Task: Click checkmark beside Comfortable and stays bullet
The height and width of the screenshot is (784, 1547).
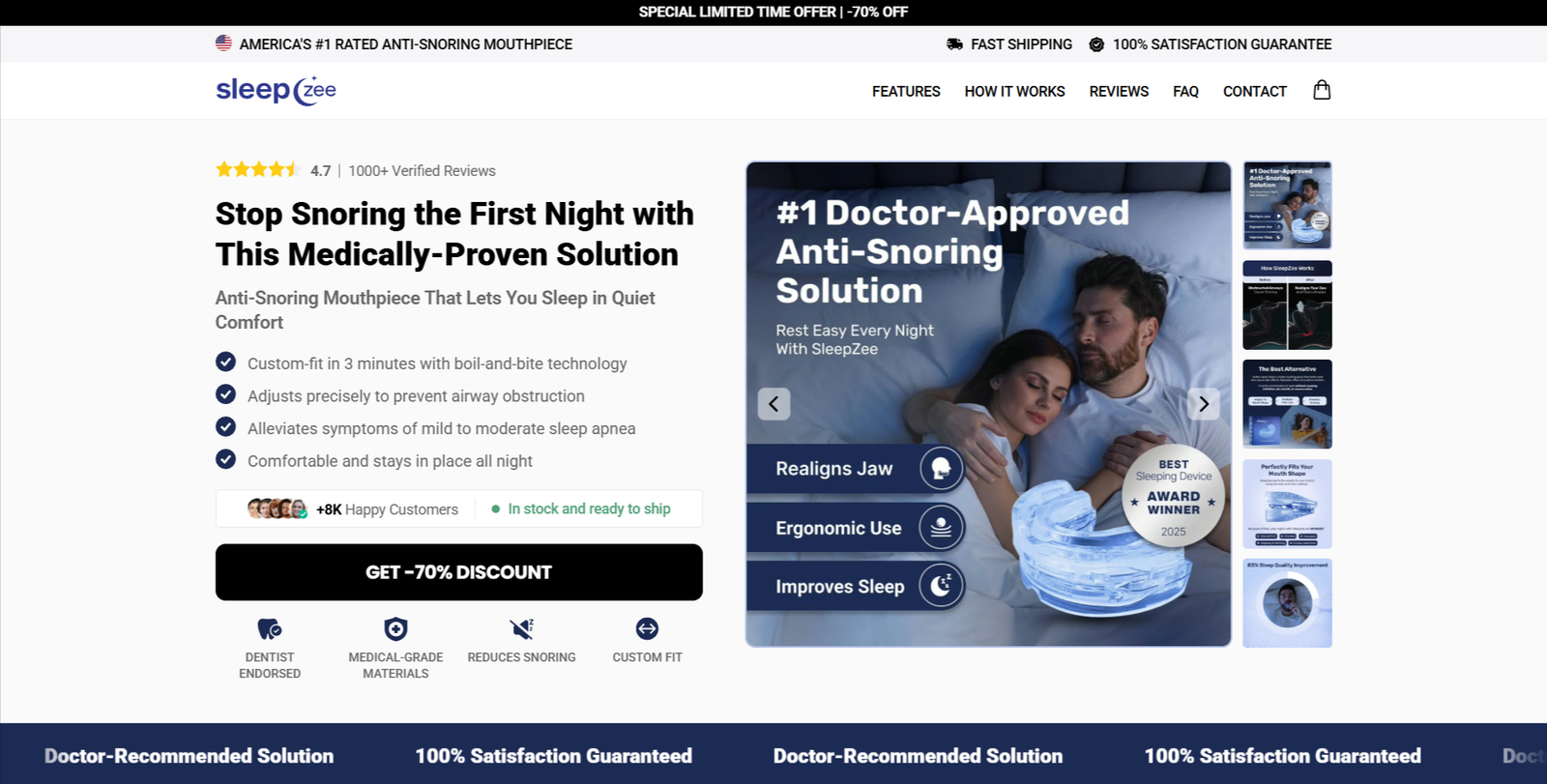Action: tap(225, 459)
